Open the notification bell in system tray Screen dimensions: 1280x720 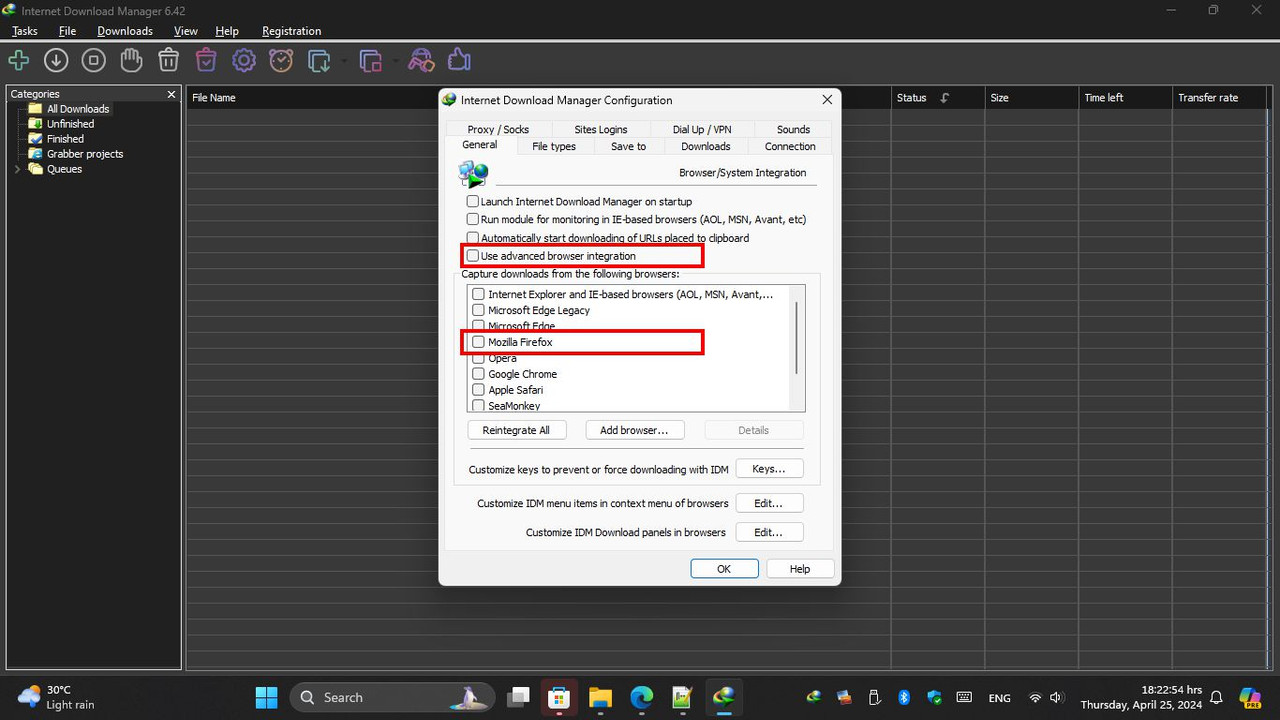tap(1217, 697)
